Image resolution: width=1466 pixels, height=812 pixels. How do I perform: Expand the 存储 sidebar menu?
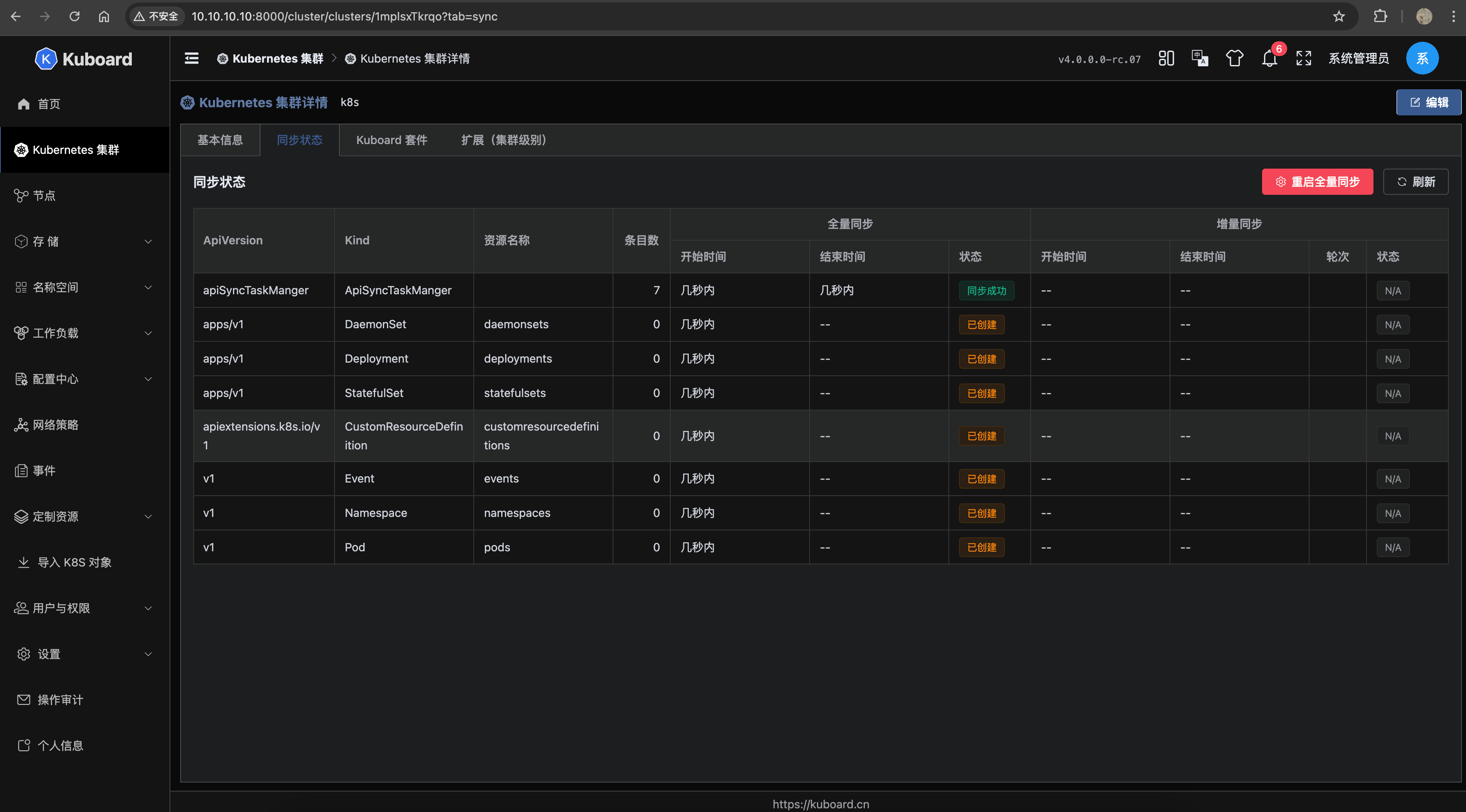point(85,241)
